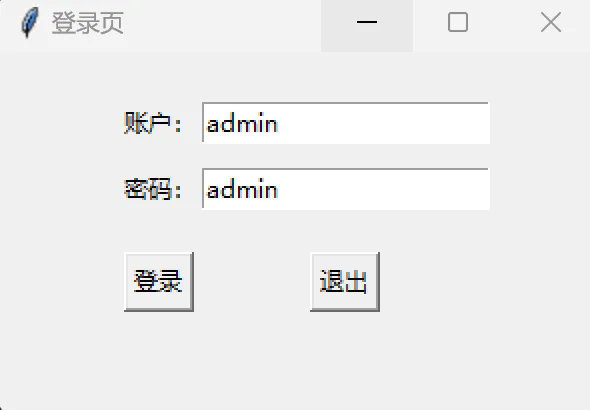Maximize the 登录页 window
Viewport: 590px width, 410px height.
[x=458, y=23]
